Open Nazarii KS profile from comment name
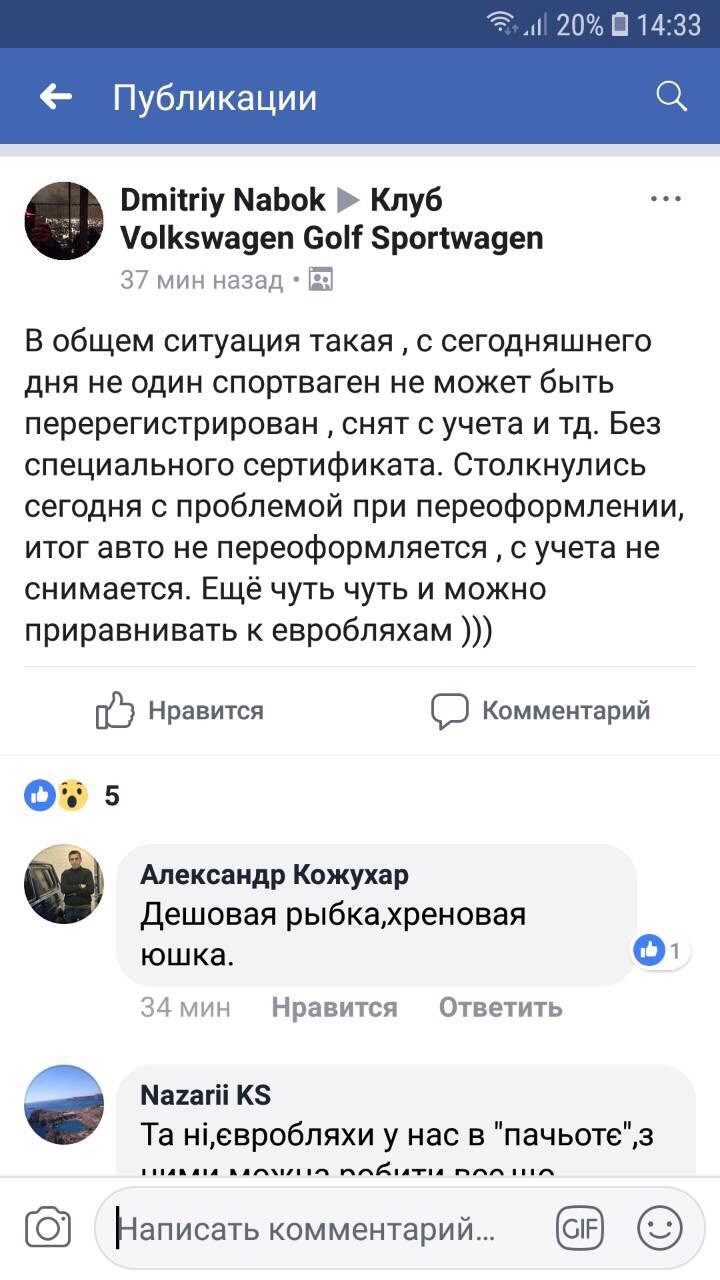This screenshot has width=720, height=1280. pos(206,1095)
